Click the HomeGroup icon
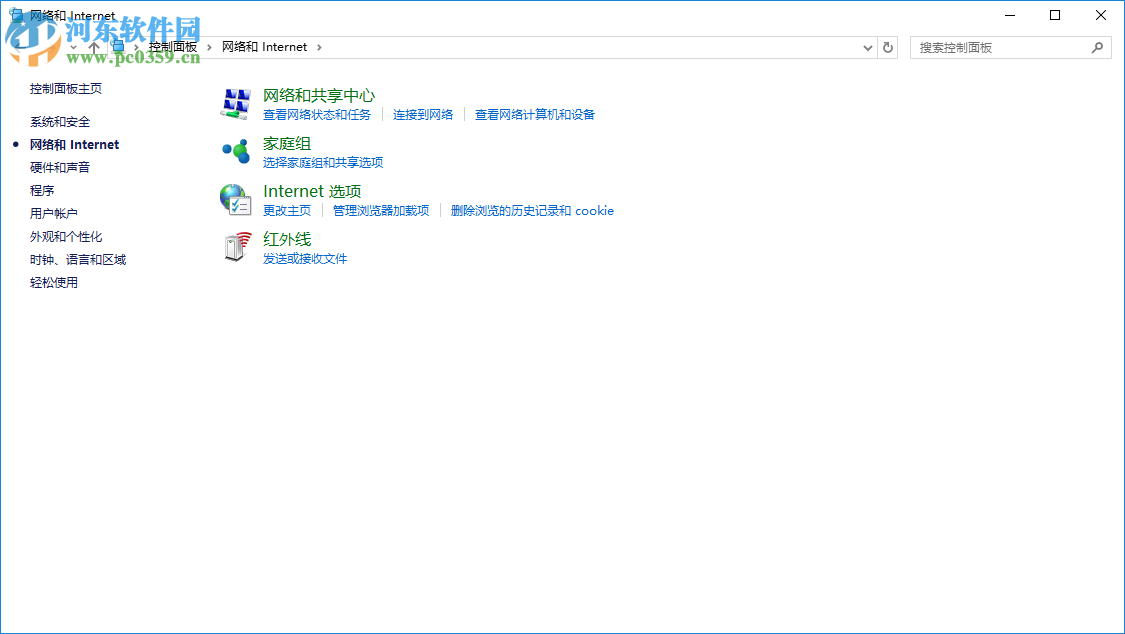Viewport: 1125px width, 634px height. pyautogui.click(x=234, y=151)
